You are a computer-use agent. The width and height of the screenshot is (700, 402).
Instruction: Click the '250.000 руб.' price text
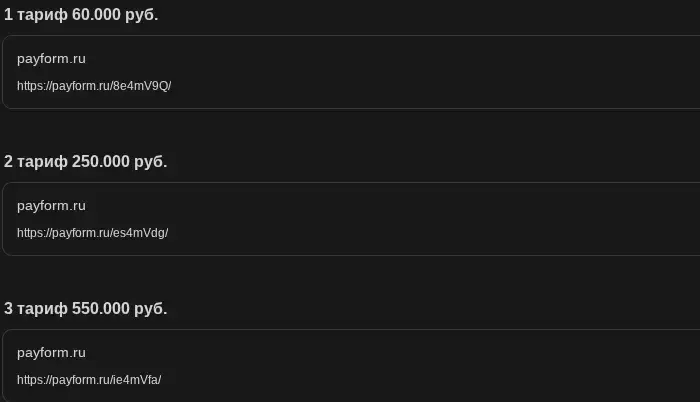120,162
